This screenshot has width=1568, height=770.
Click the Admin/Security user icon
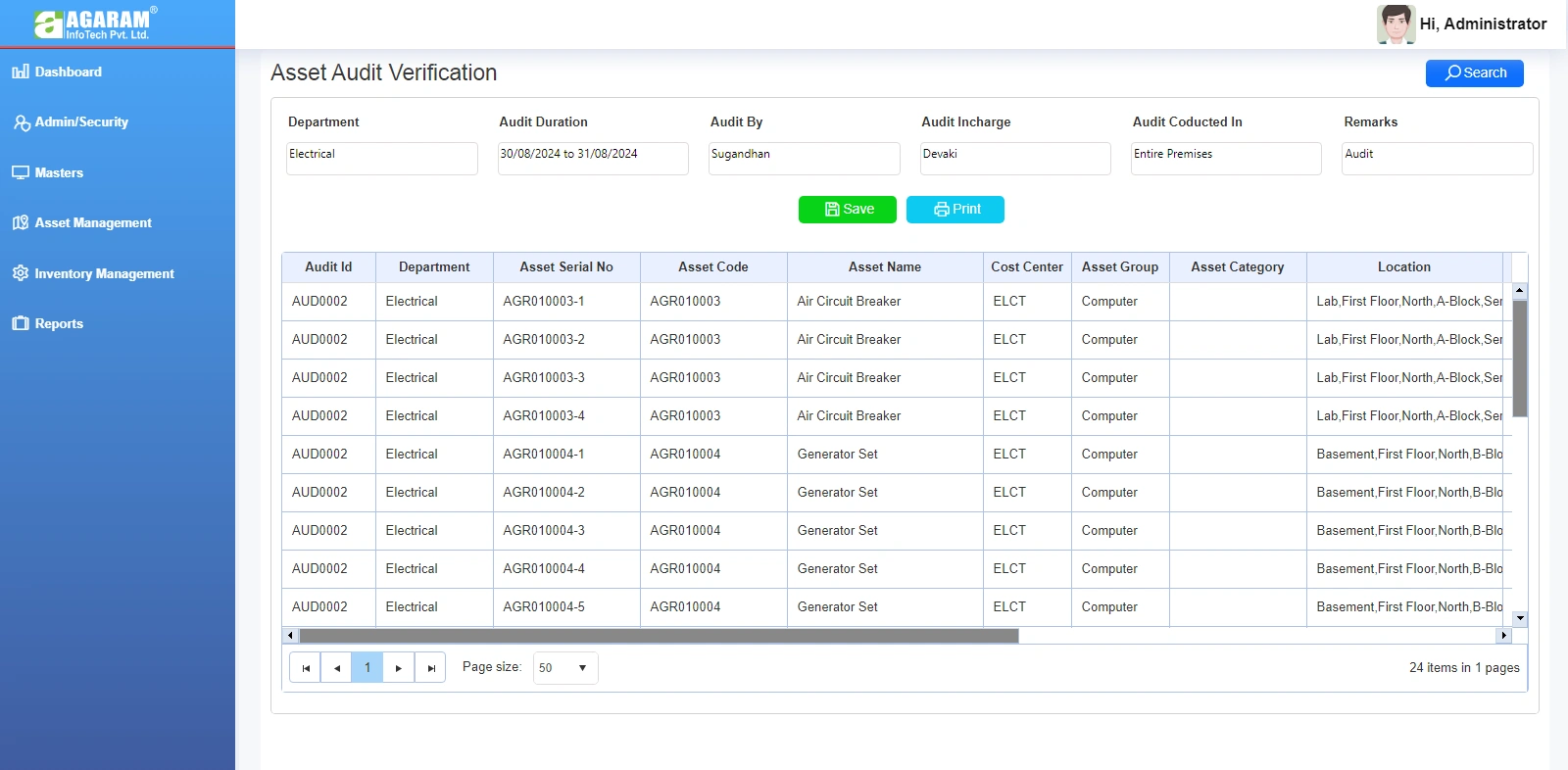pos(22,122)
